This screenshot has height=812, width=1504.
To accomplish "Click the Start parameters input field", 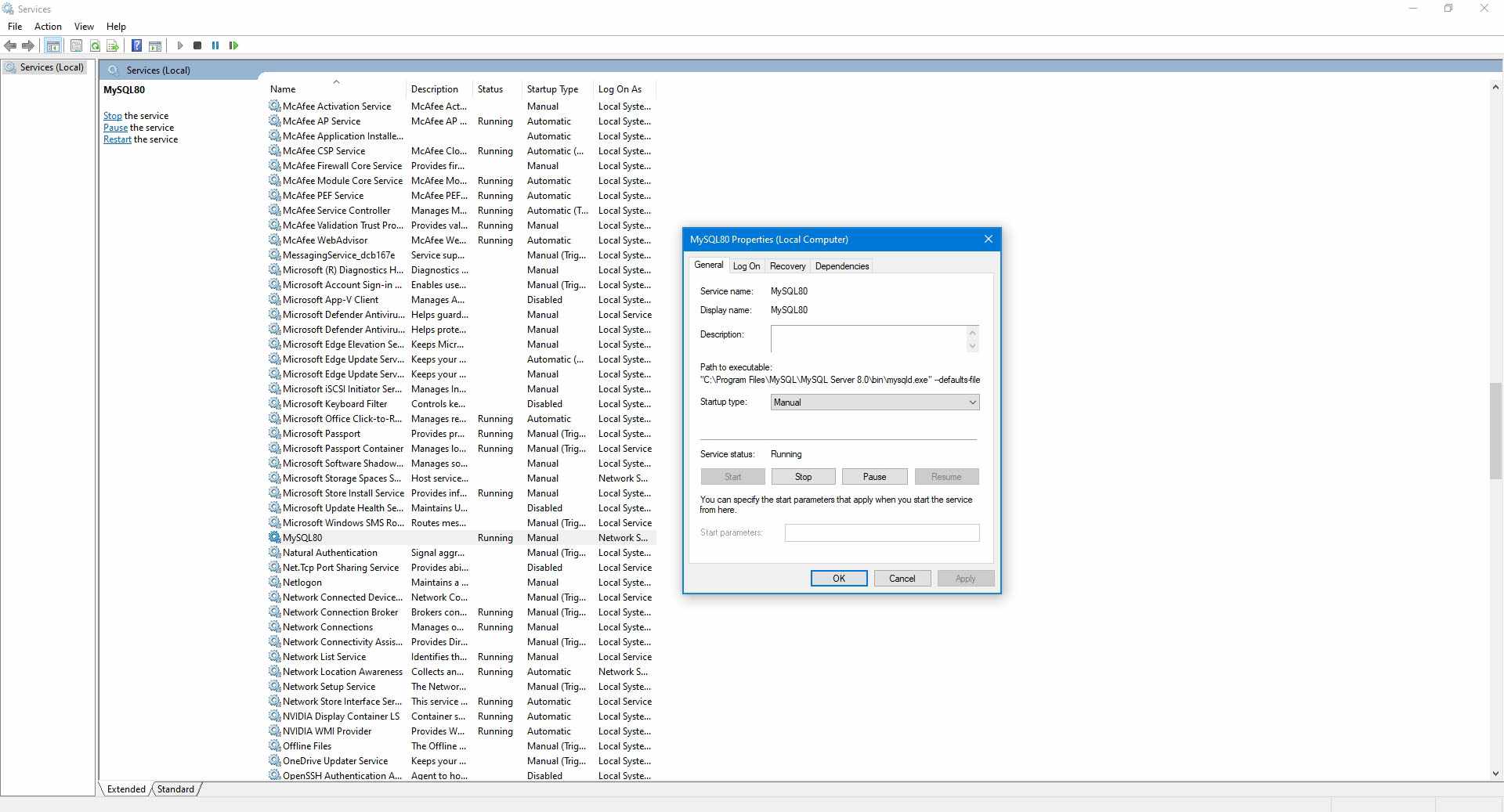I will click(x=881, y=532).
